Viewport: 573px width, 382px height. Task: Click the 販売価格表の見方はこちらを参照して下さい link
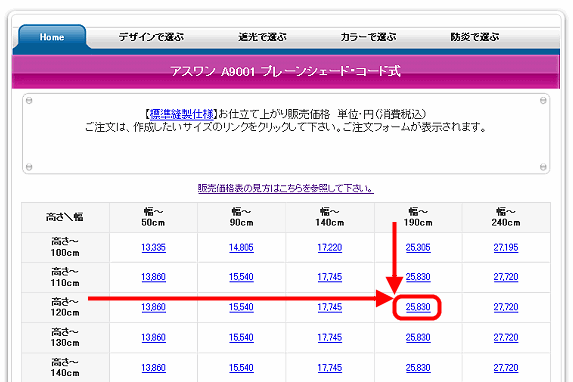pos(286,188)
